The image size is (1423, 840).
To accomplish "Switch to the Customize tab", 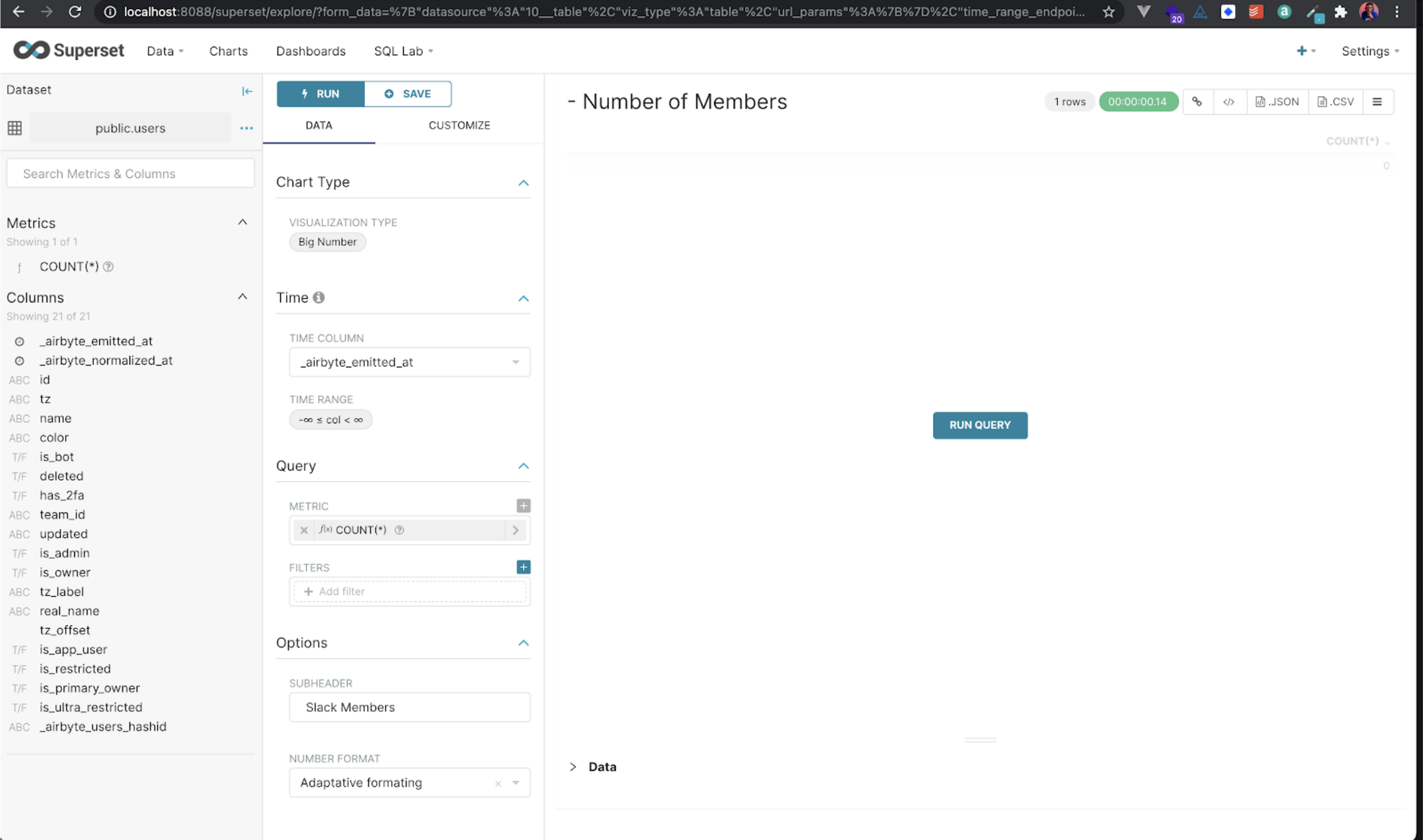I will [459, 126].
